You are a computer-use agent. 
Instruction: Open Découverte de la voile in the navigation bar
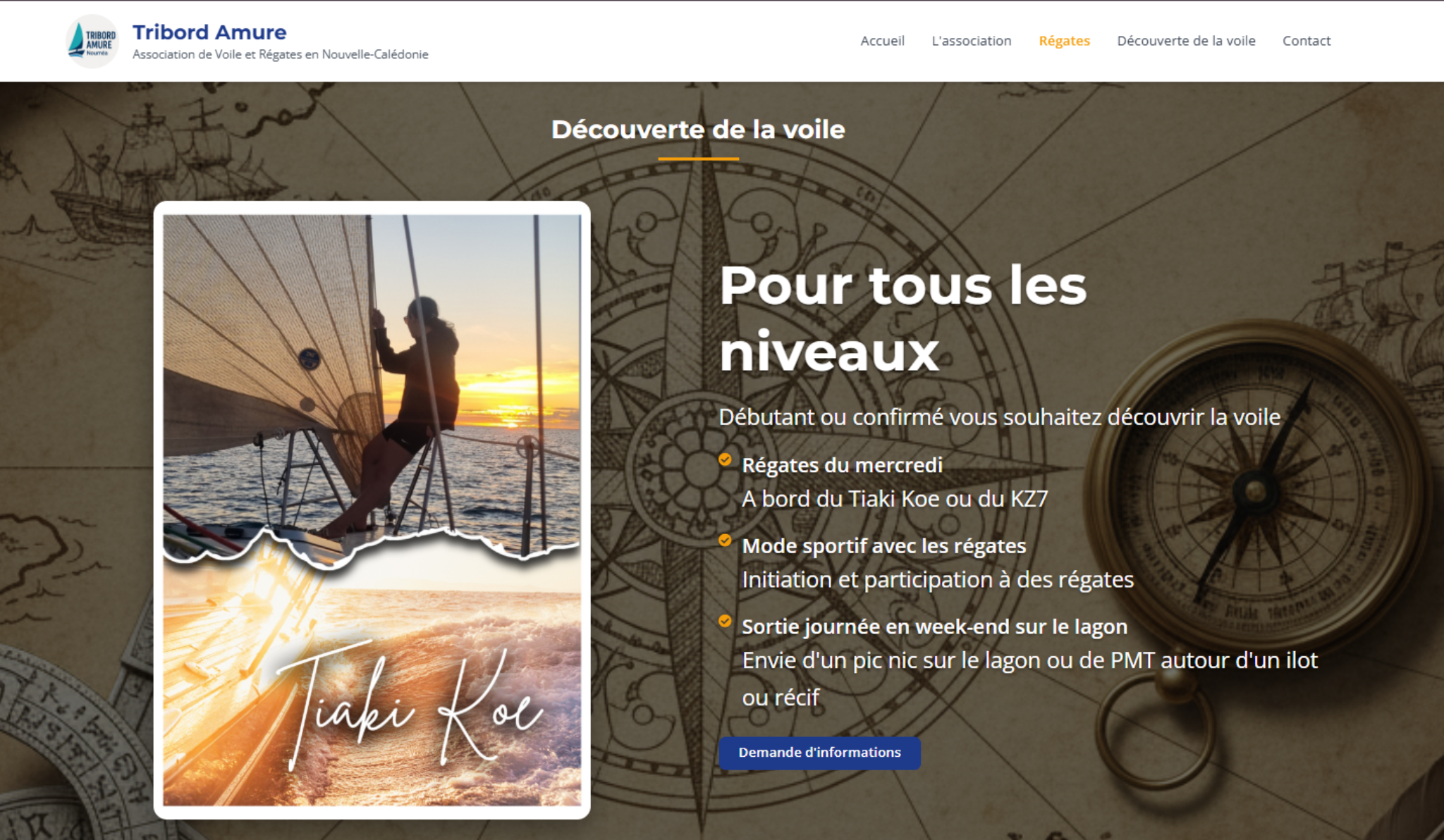[x=1186, y=41]
